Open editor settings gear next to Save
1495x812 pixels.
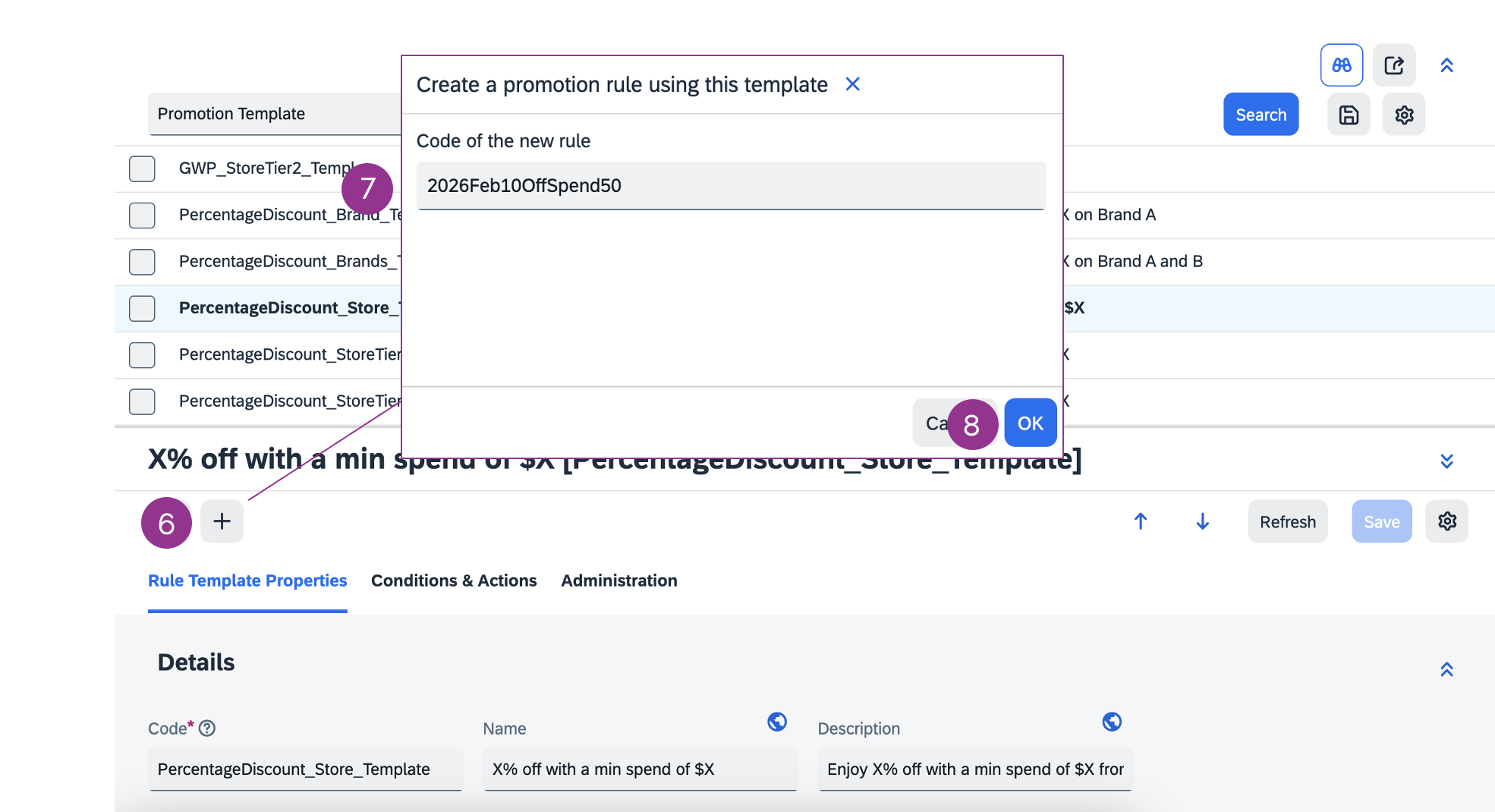[x=1446, y=521]
